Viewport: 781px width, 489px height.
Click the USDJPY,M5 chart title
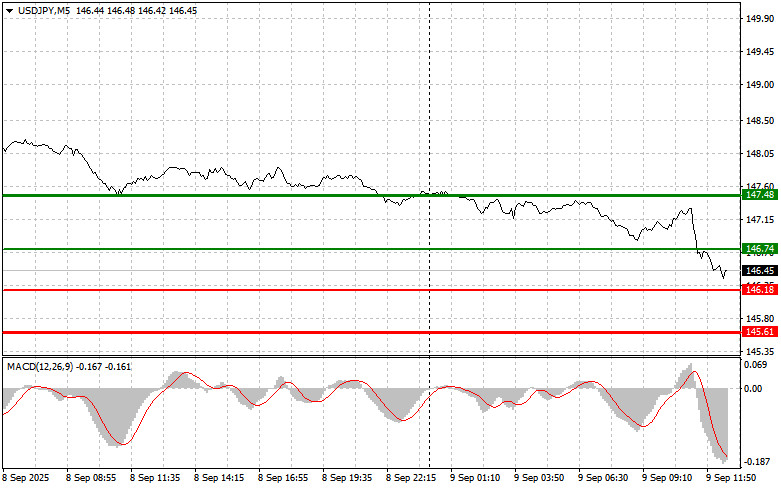pyautogui.click(x=43, y=9)
